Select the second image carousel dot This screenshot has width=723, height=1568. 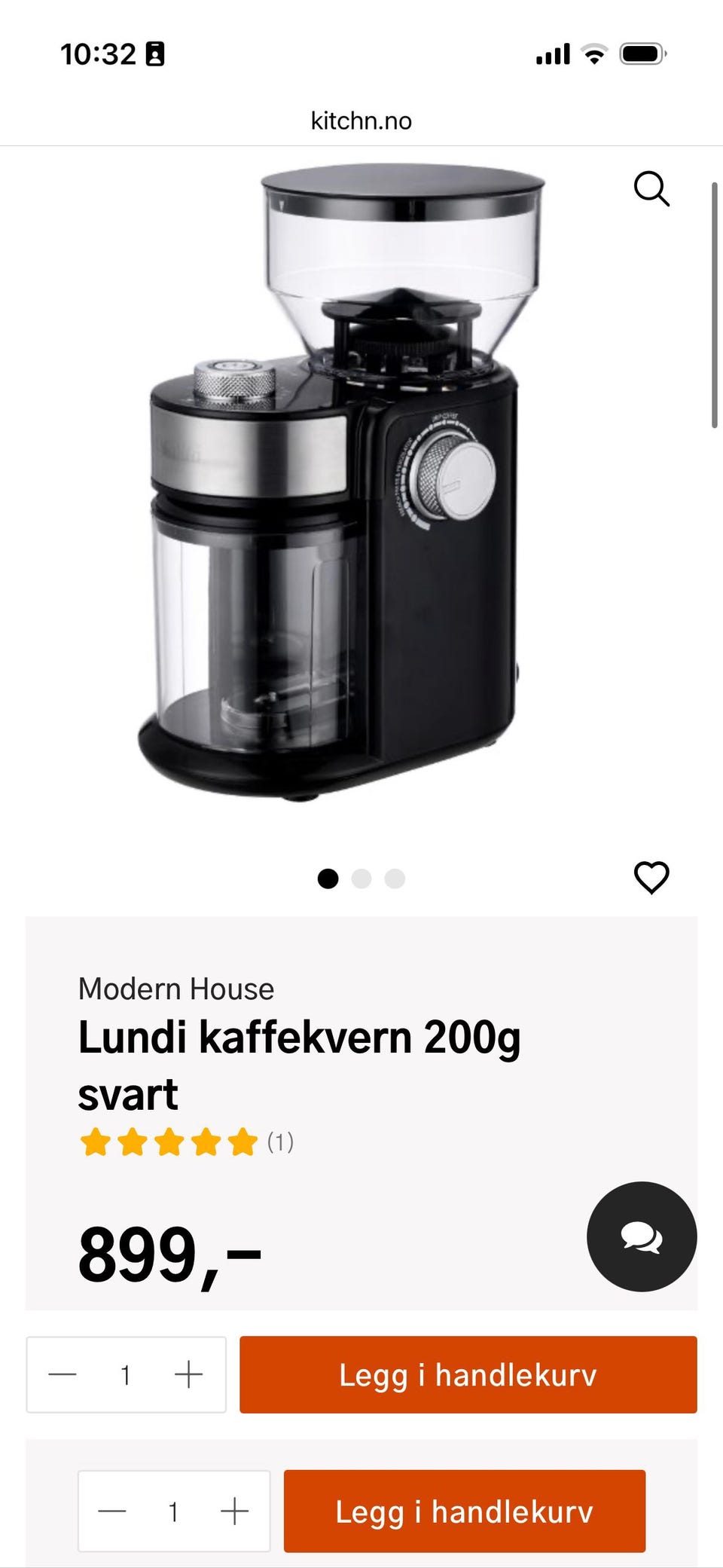pos(361,879)
